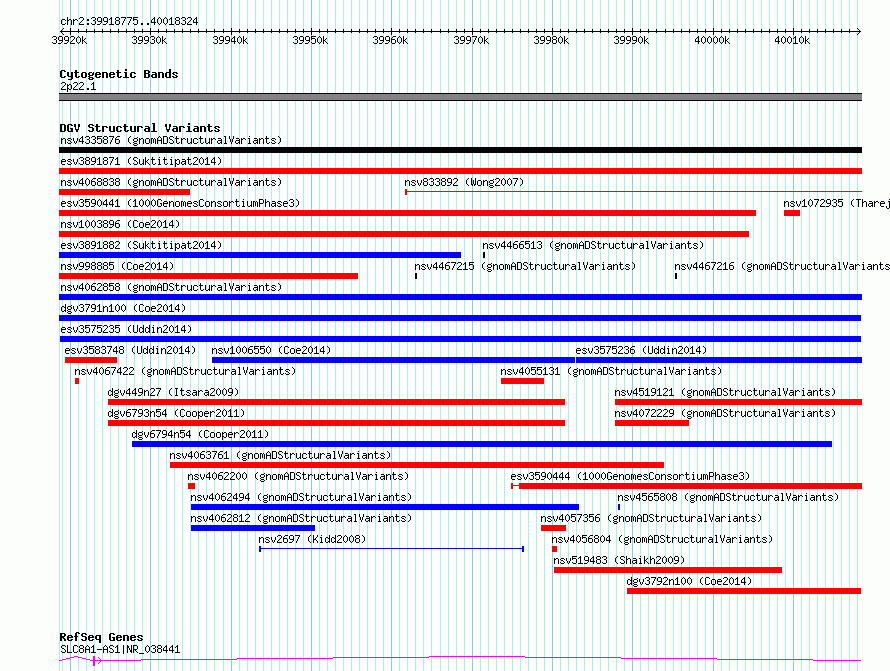The image size is (890, 671).
Task: Click the nsv998885 (Coe2014) label
Action: click(117, 266)
